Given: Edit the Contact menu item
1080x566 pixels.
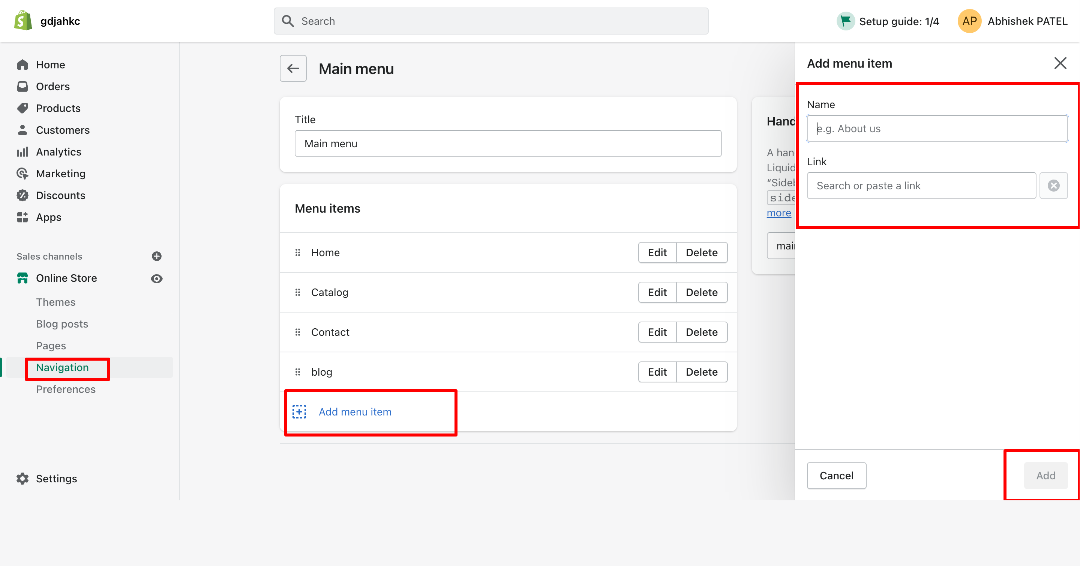Looking at the screenshot, I should pos(657,333).
